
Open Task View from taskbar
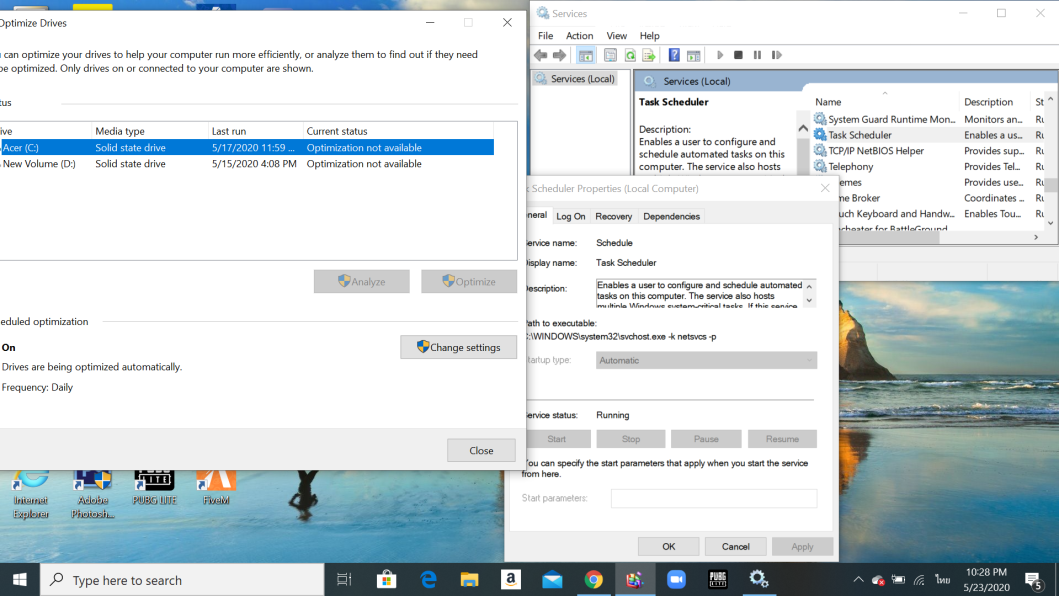coord(344,580)
